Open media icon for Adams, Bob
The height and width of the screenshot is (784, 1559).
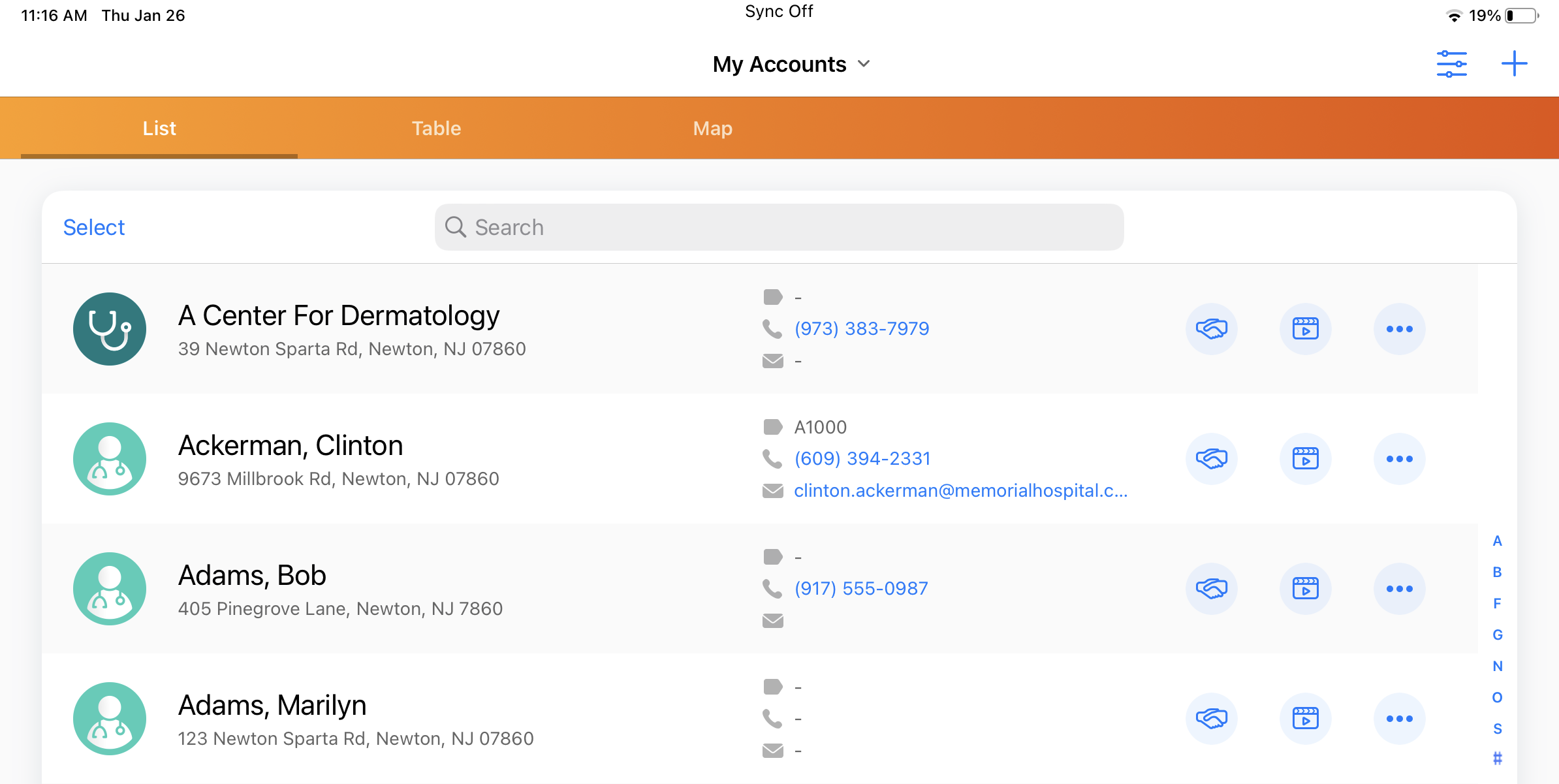click(x=1305, y=589)
